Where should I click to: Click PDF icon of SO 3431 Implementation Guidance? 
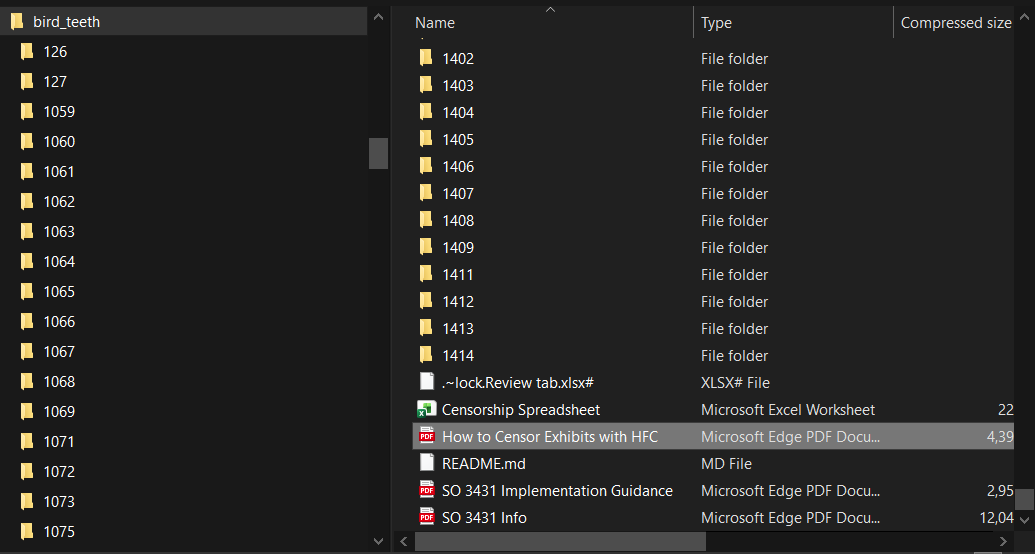coord(427,490)
